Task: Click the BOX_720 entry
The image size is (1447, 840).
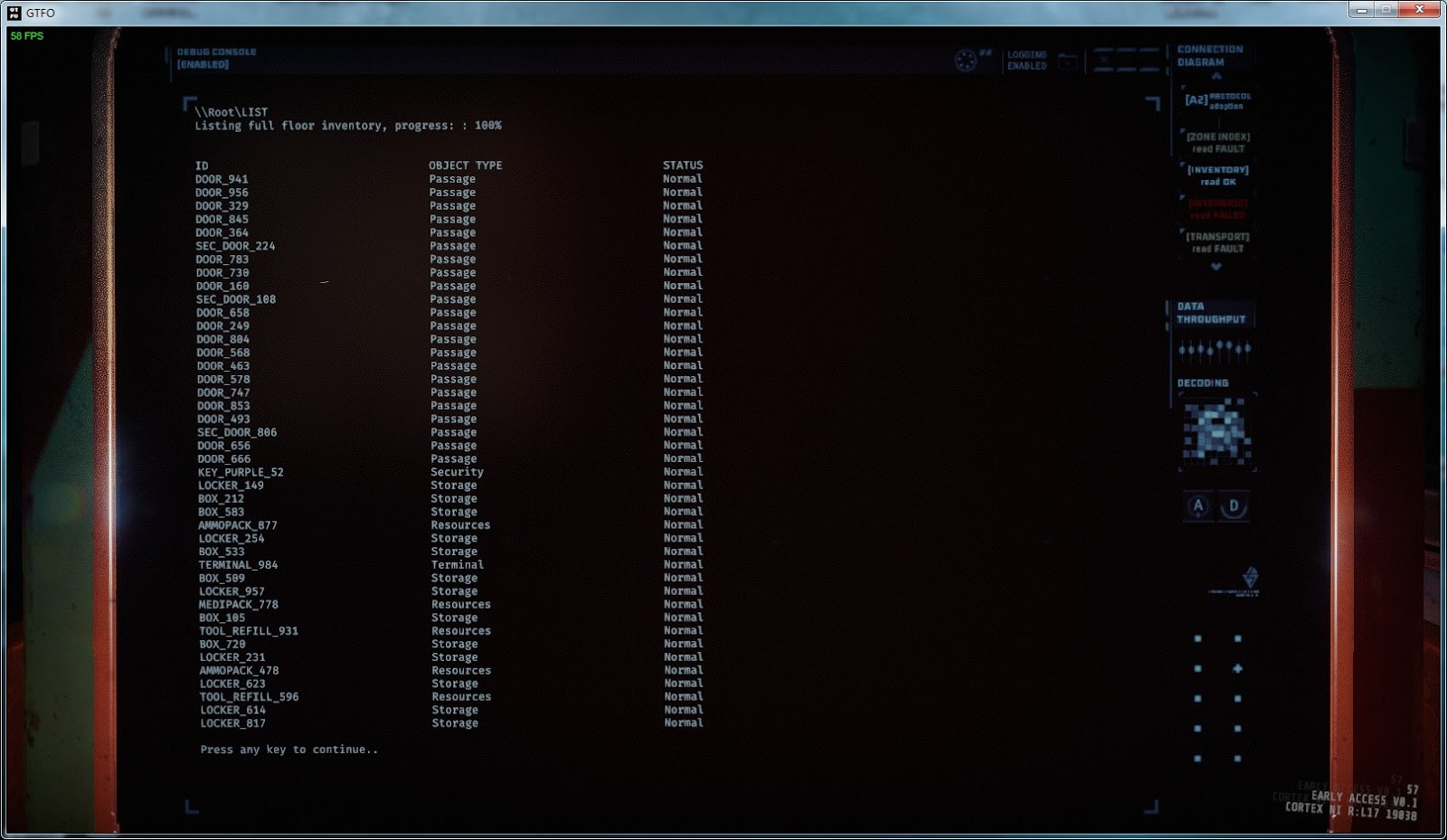Action: tap(222, 645)
